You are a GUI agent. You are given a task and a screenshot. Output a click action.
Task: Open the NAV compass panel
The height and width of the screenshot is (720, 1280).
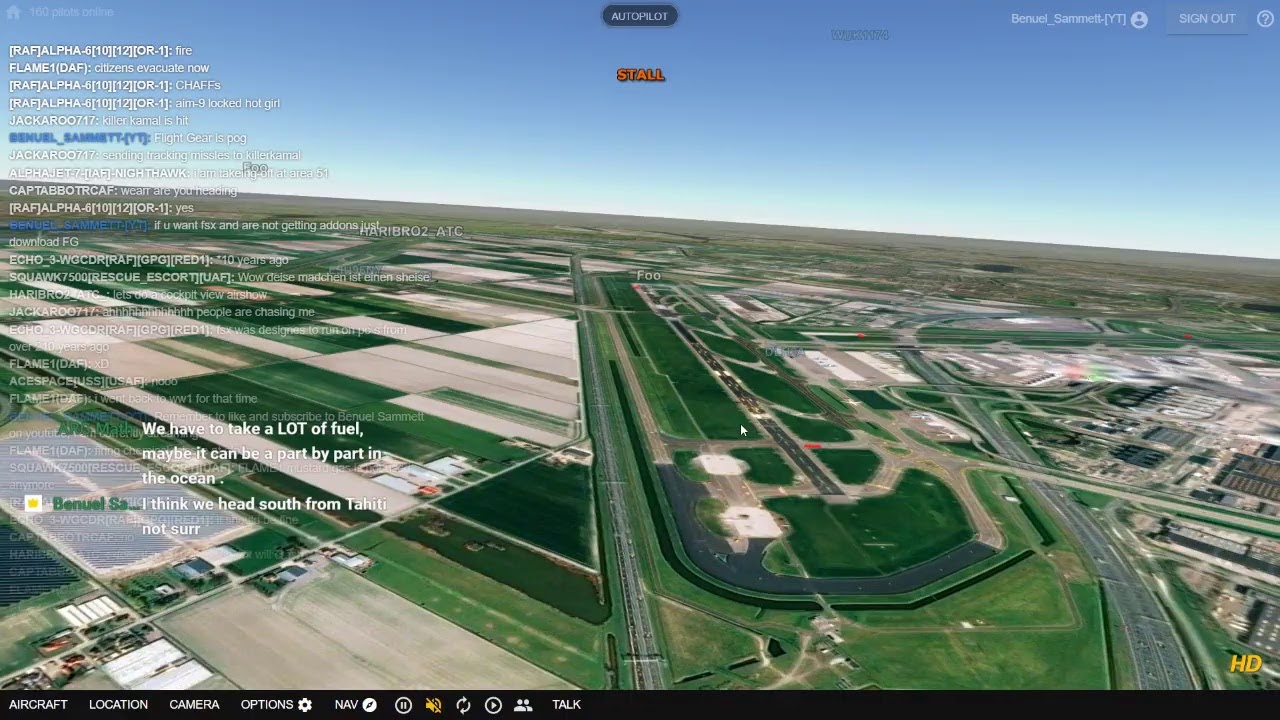coord(356,705)
